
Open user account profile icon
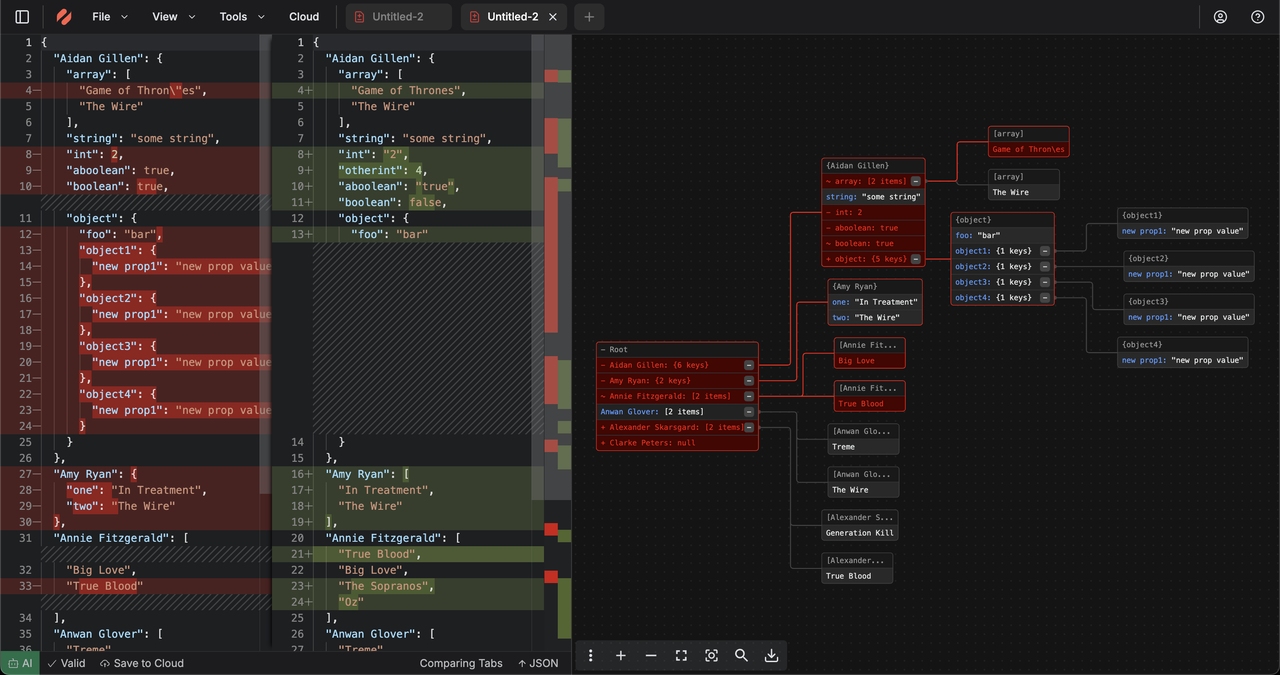1220,17
